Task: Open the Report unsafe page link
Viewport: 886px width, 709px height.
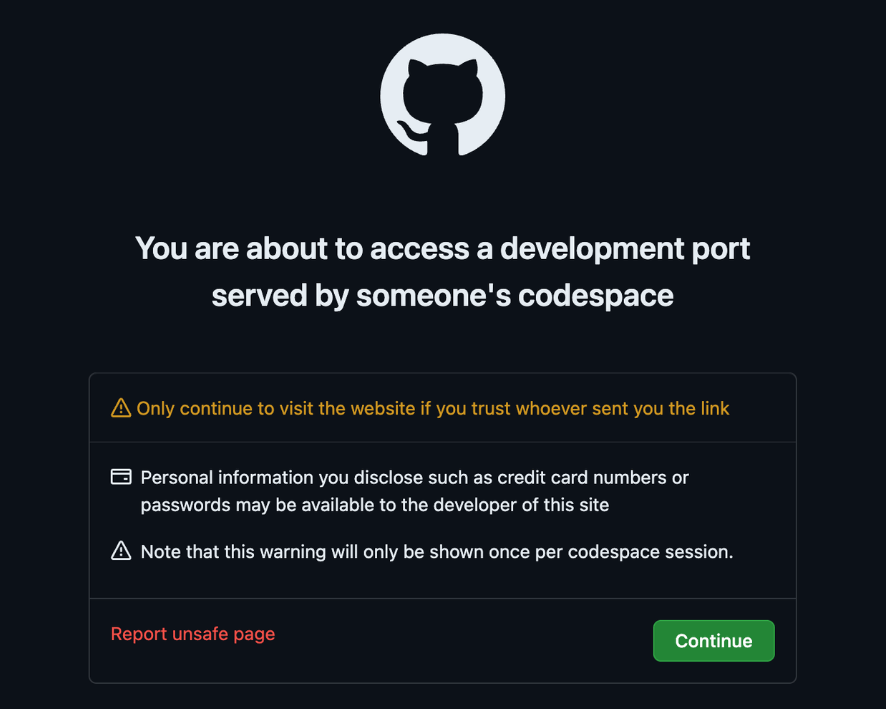Action: coord(192,634)
